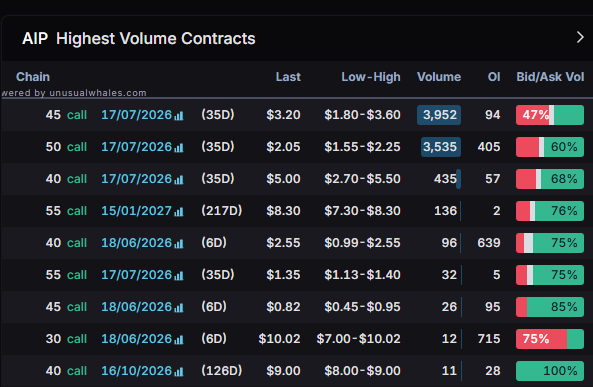Click the $0.99-$2.55 price range
This screenshot has height=387, width=593.
pyautogui.click(x=362, y=243)
